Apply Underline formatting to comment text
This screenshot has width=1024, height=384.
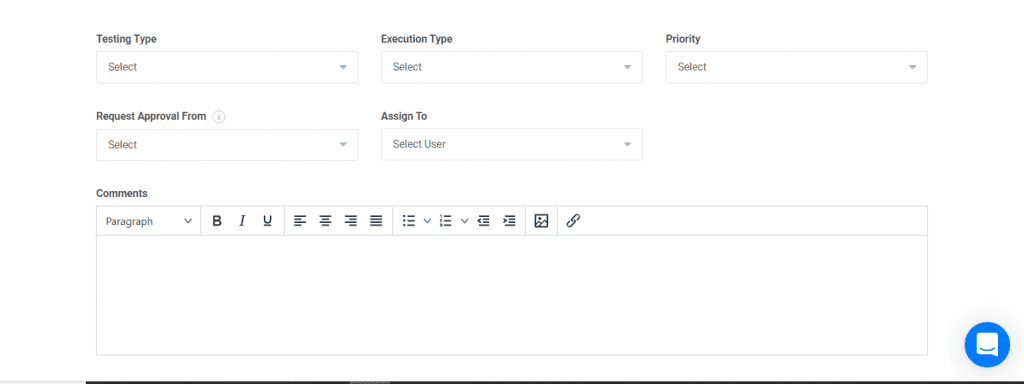267,221
